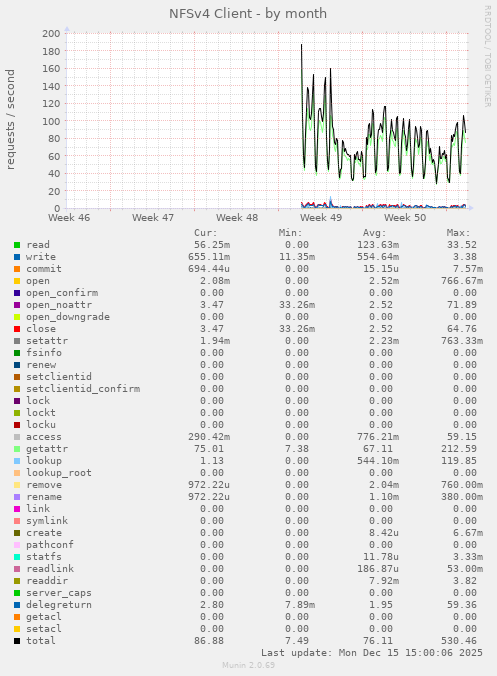Screen dimensions: 497x676
Task: Click the violet rename legend swatch
Action: pyautogui.click(x=17, y=497)
